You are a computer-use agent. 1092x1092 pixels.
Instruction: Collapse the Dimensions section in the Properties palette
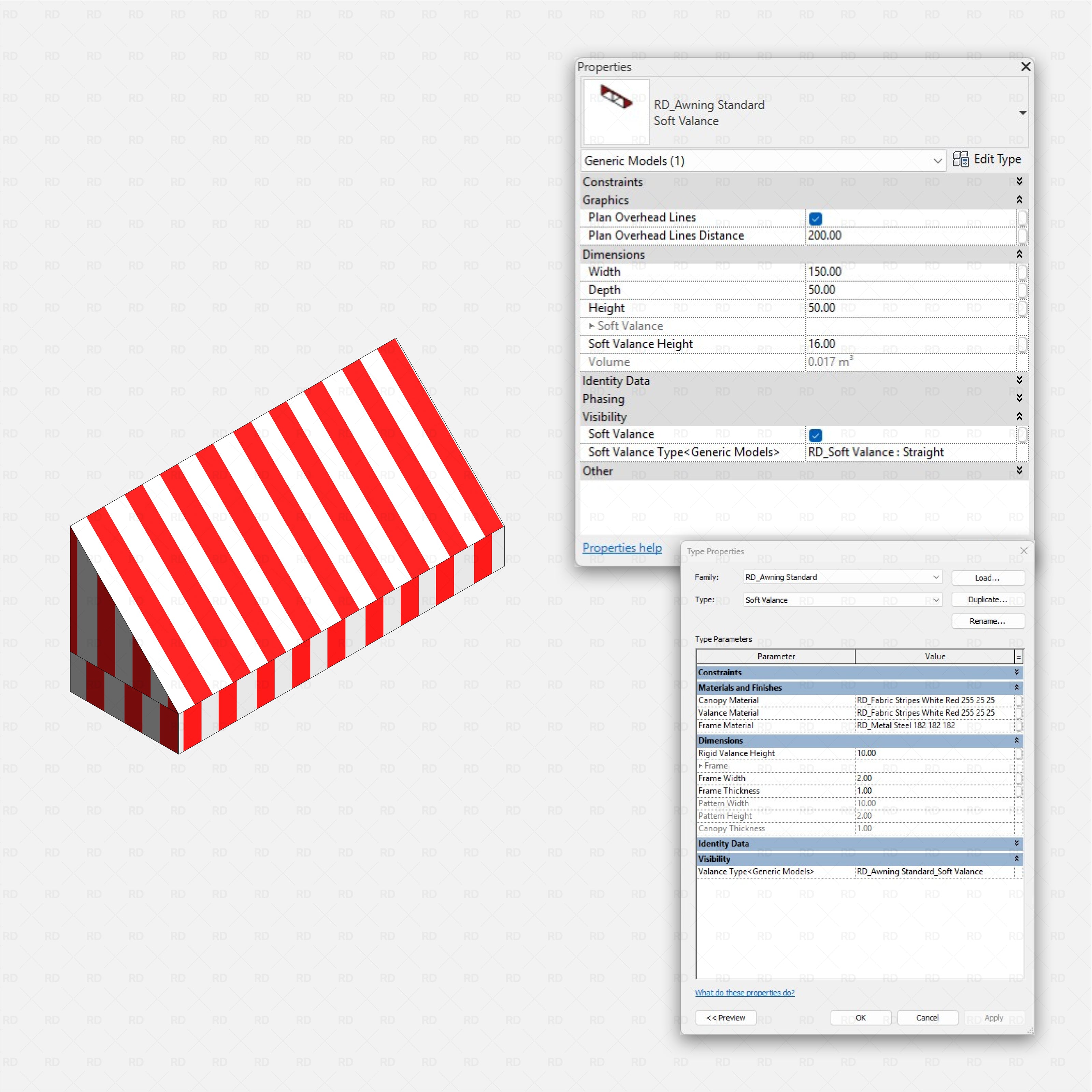tap(1019, 254)
